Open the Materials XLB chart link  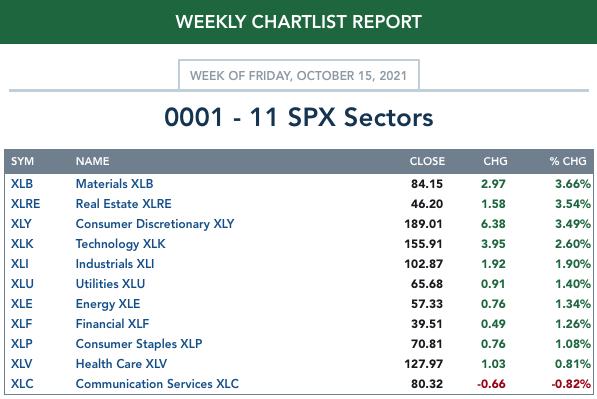[x=114, y=184]
